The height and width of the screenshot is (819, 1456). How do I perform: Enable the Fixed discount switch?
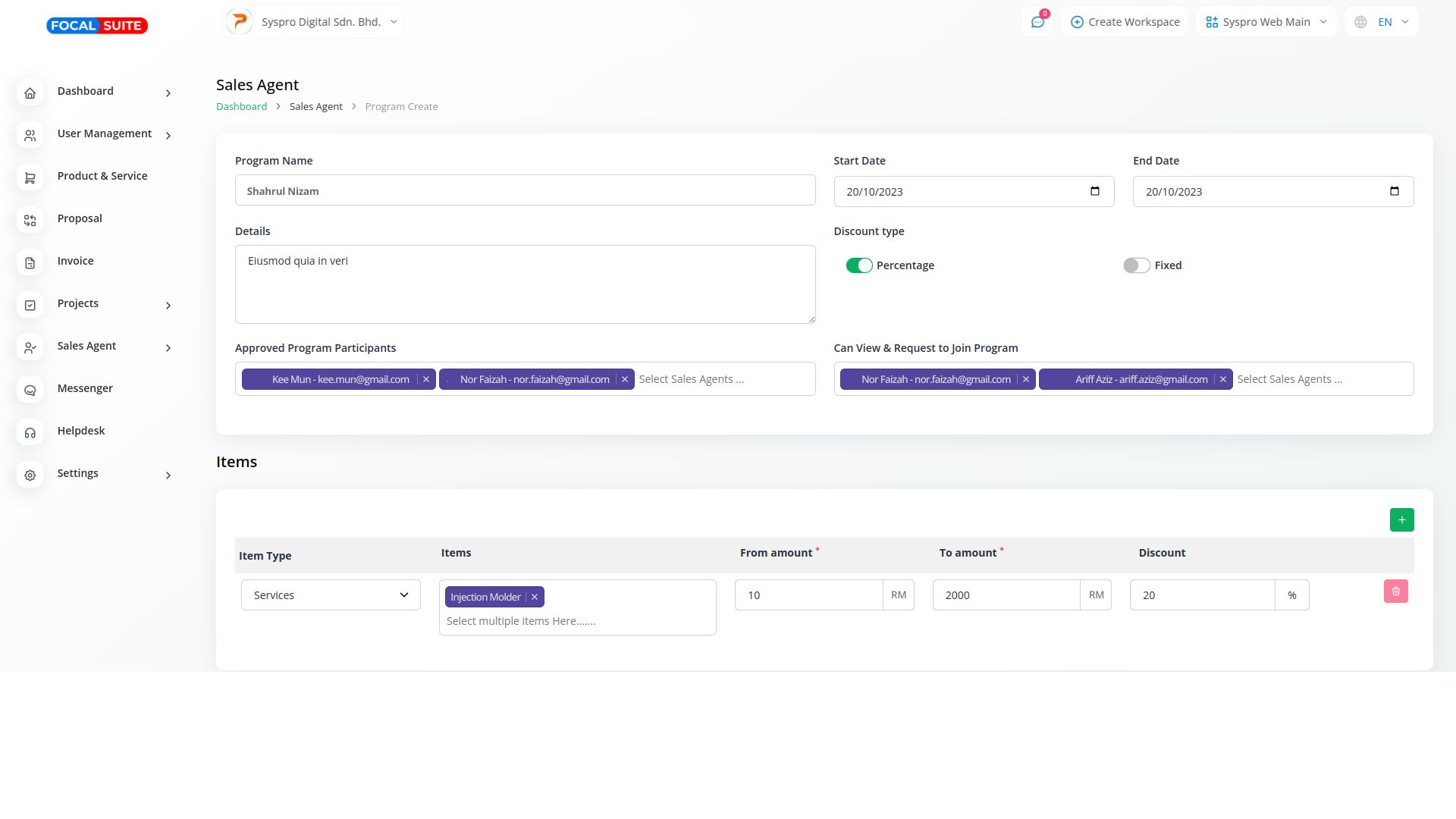coord(1136,265)
